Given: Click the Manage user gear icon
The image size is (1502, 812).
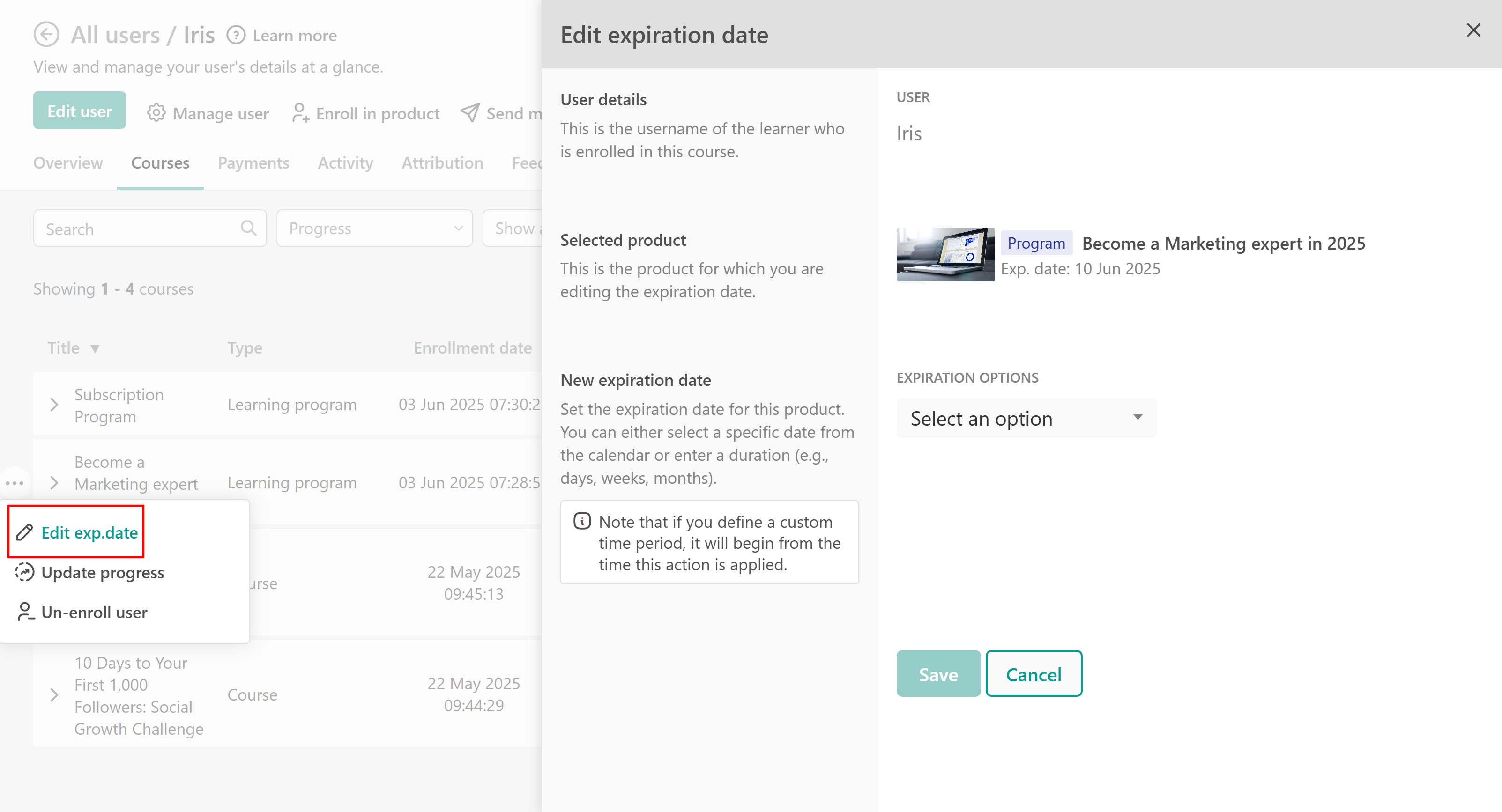Looking at the screenshot, I should point(156,112).
